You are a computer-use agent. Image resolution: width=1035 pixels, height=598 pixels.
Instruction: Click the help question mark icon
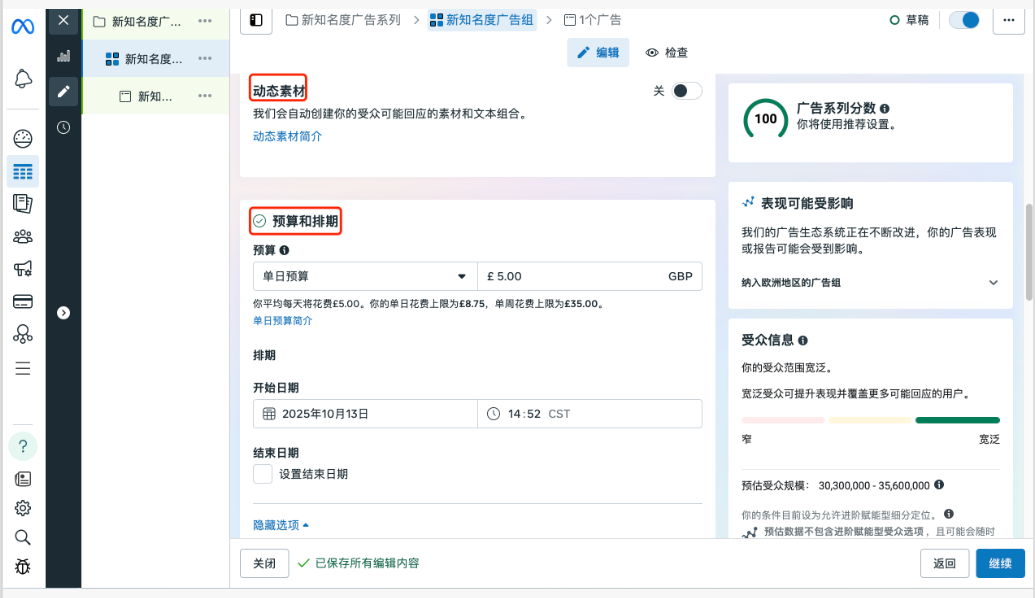coord(23,446)
